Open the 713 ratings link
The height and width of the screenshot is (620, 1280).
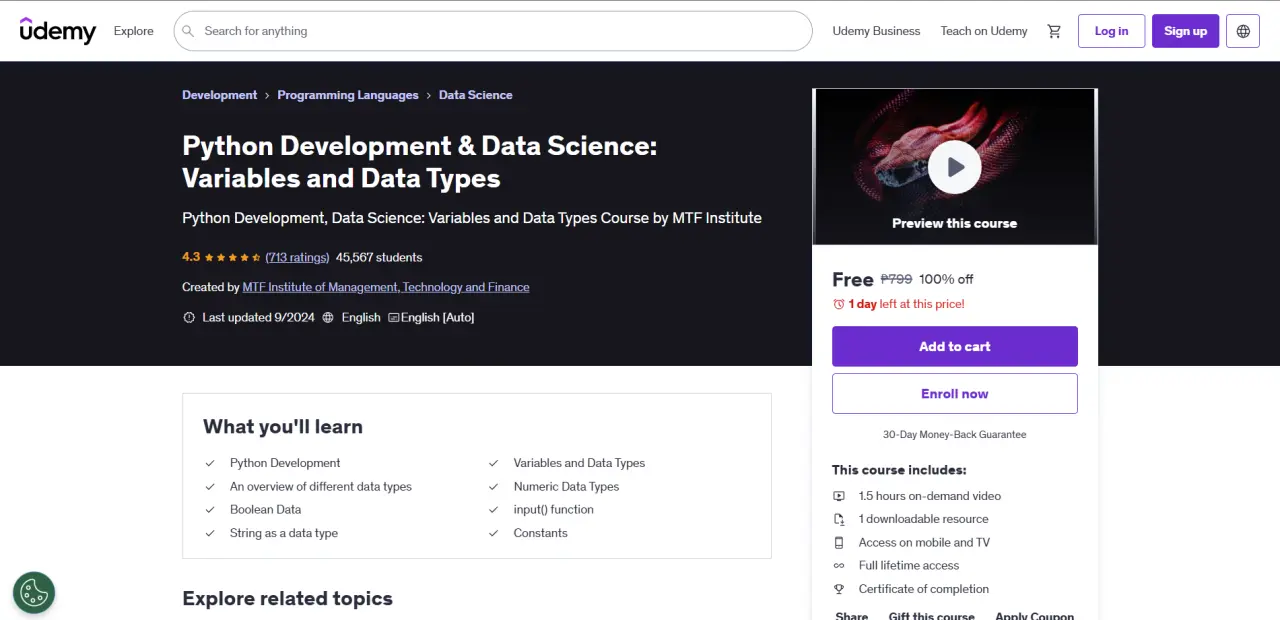click(x=297, y=257)
